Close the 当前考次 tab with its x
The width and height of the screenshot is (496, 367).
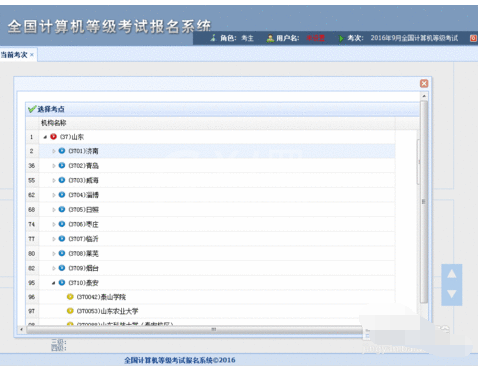(32, 55)
